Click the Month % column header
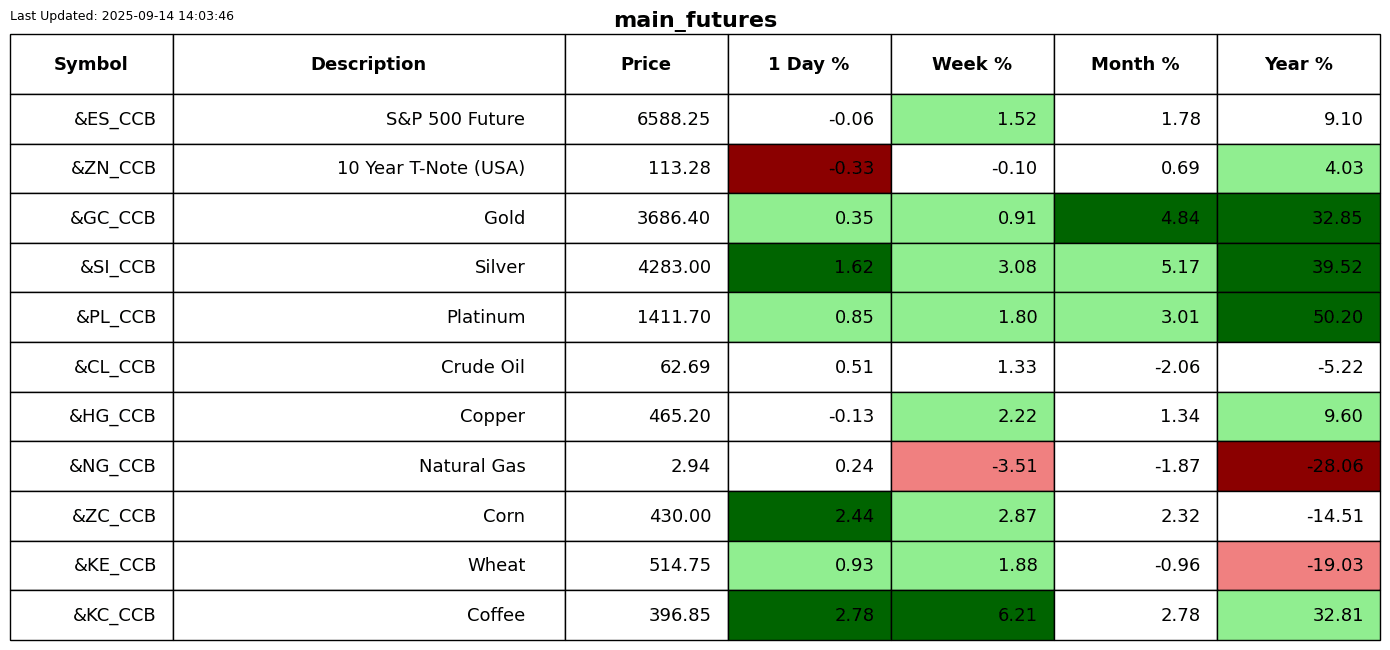Viewport: 1390px width, 650px height. (1135, 64)
